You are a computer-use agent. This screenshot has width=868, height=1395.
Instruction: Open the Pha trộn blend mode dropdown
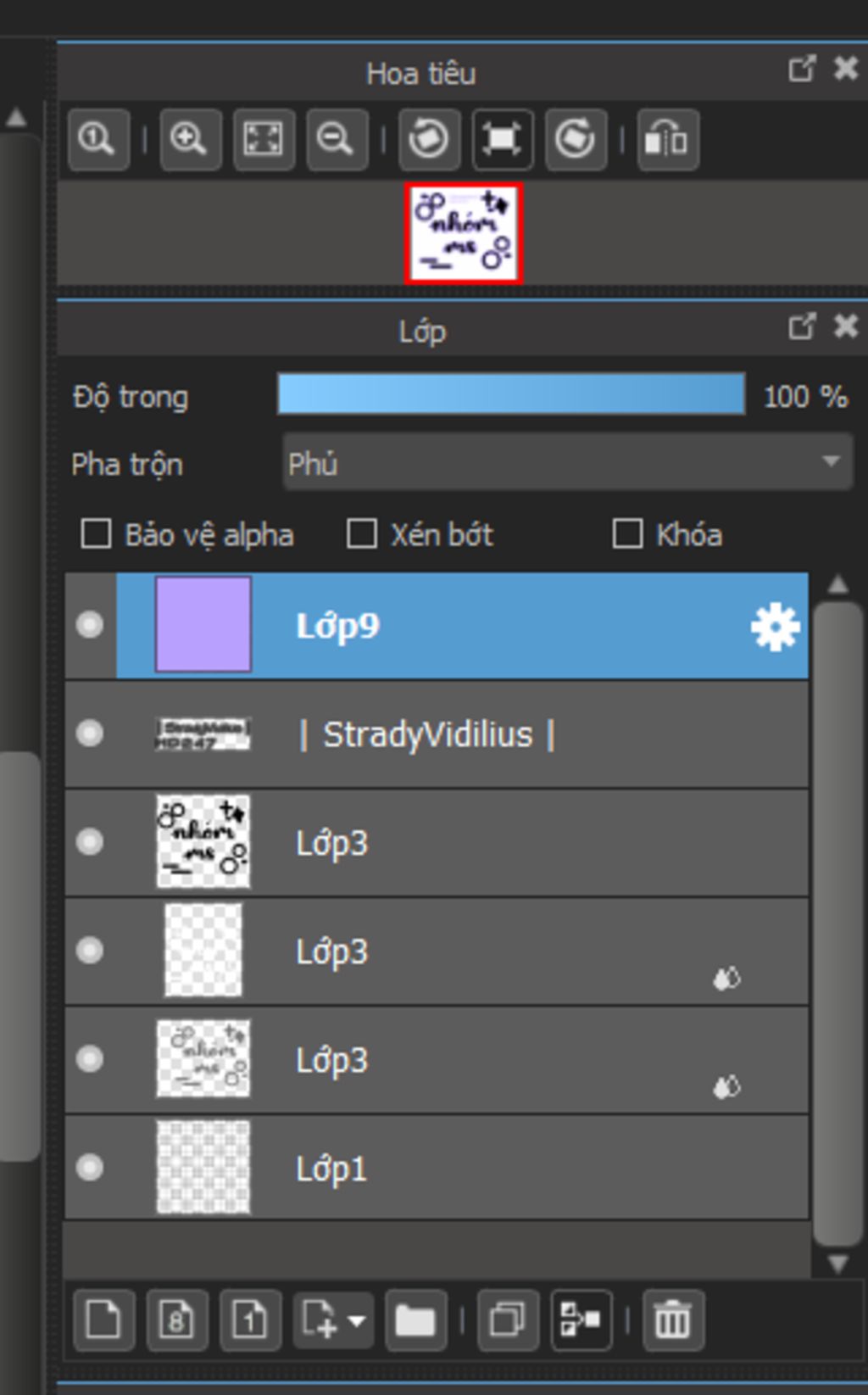click(567, 463)
